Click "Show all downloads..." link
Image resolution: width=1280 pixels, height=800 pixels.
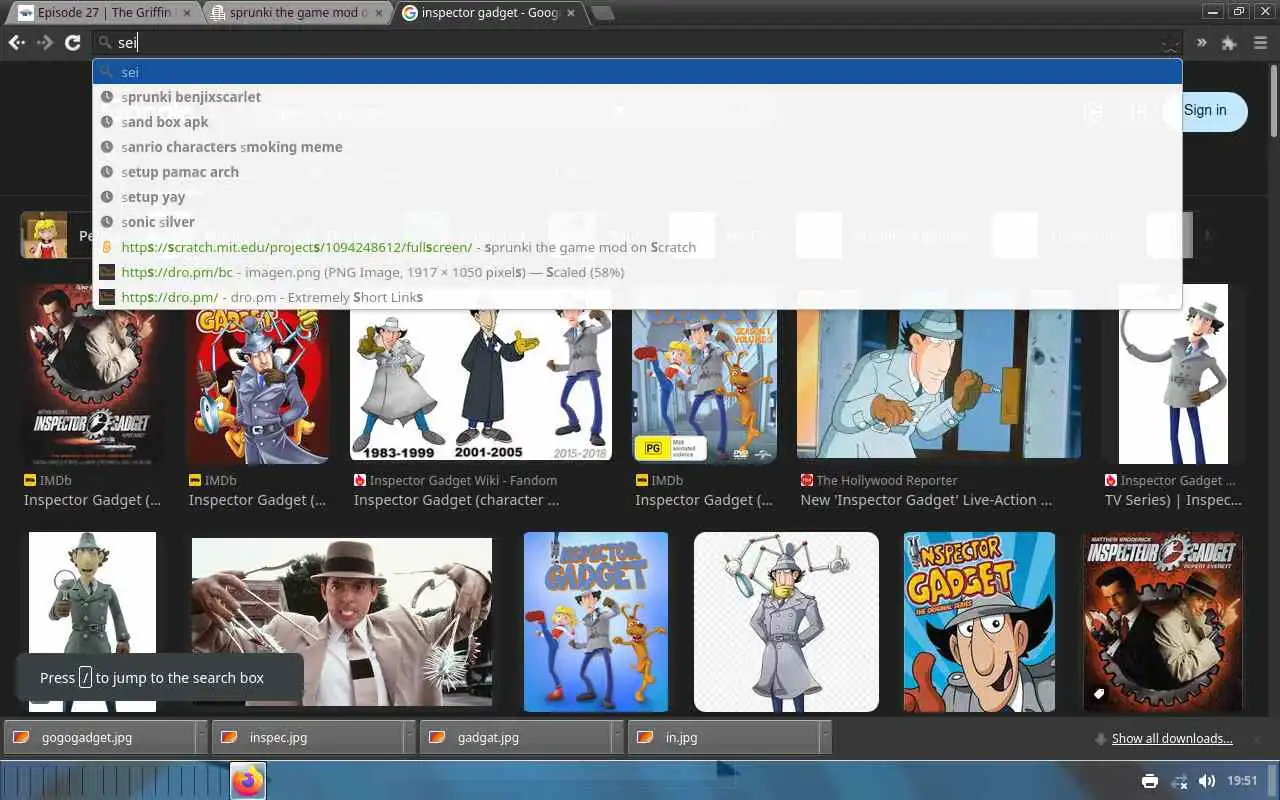pyautogui.click(x=1172, y=739)
